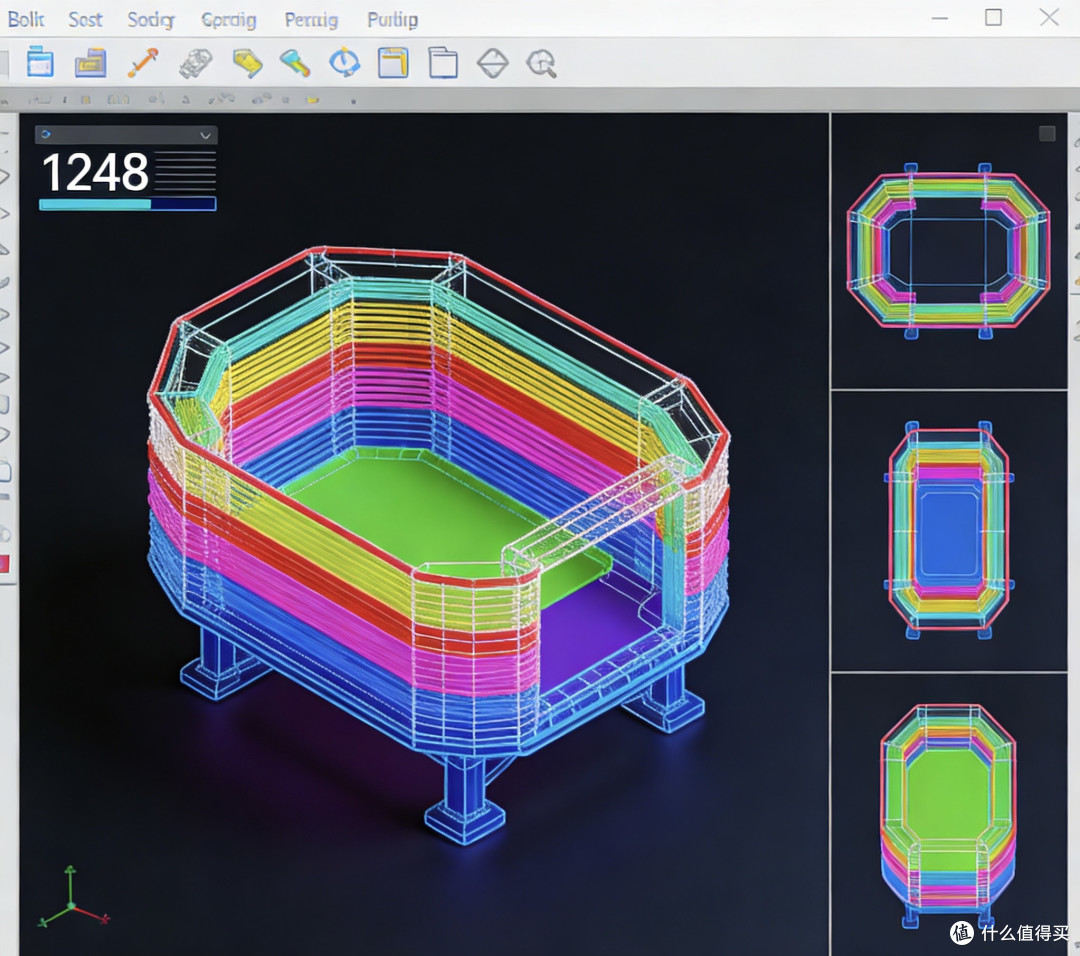1080x956 pixels.
Task: Click the gray 3D part icon
Action: tap(196, 63)
